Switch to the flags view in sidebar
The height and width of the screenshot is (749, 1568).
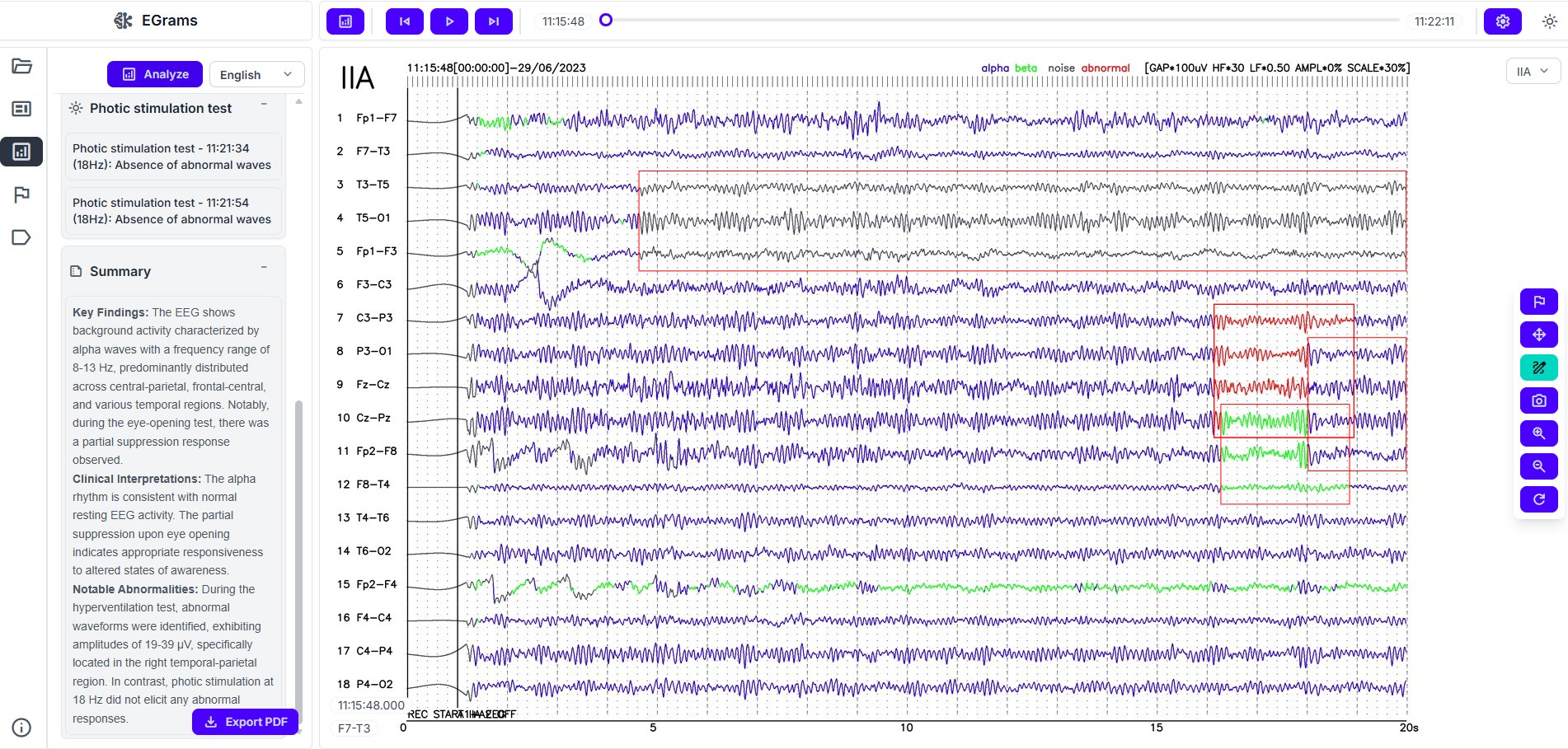coord(22,194)
